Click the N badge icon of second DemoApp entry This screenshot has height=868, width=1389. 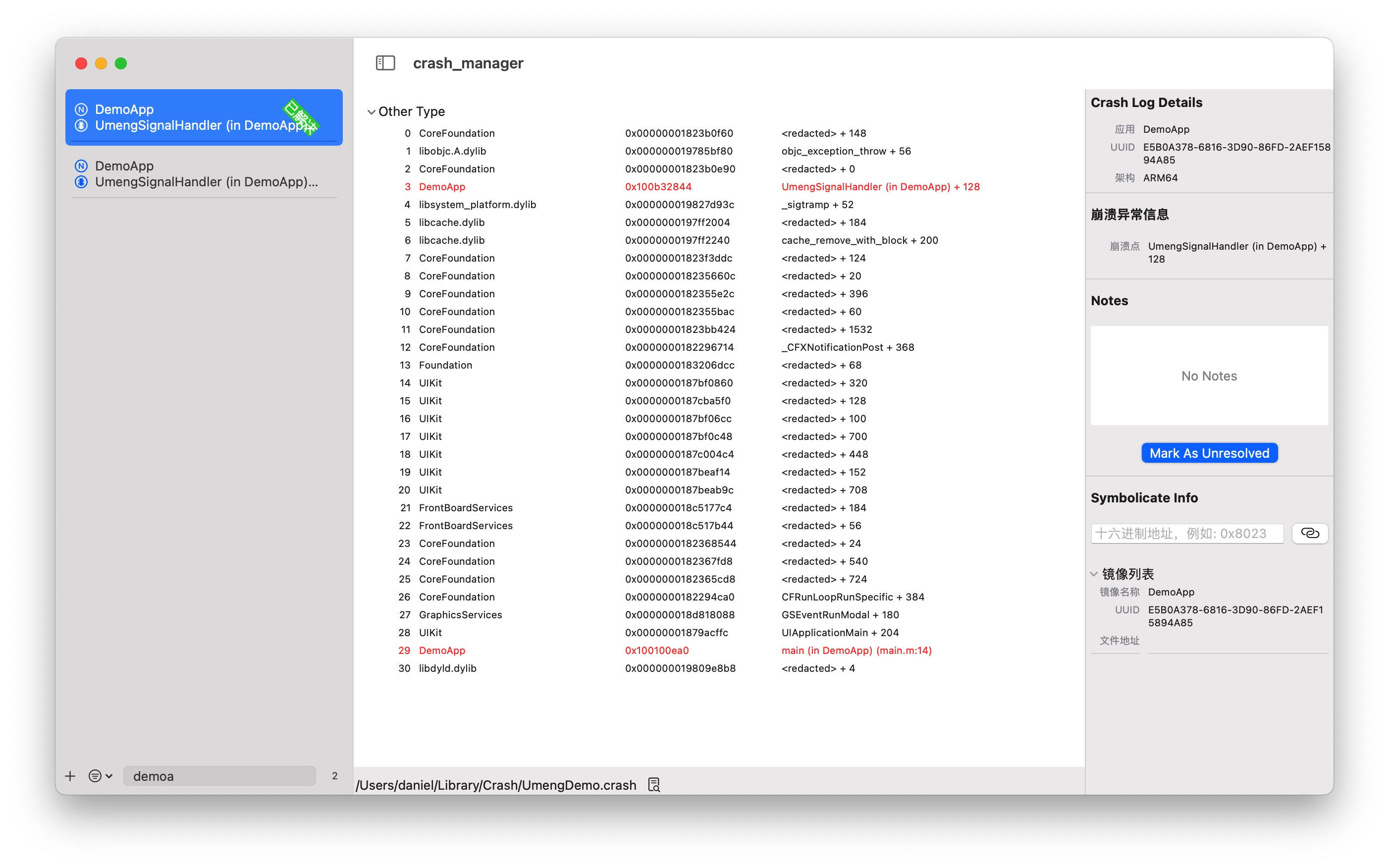82,166
